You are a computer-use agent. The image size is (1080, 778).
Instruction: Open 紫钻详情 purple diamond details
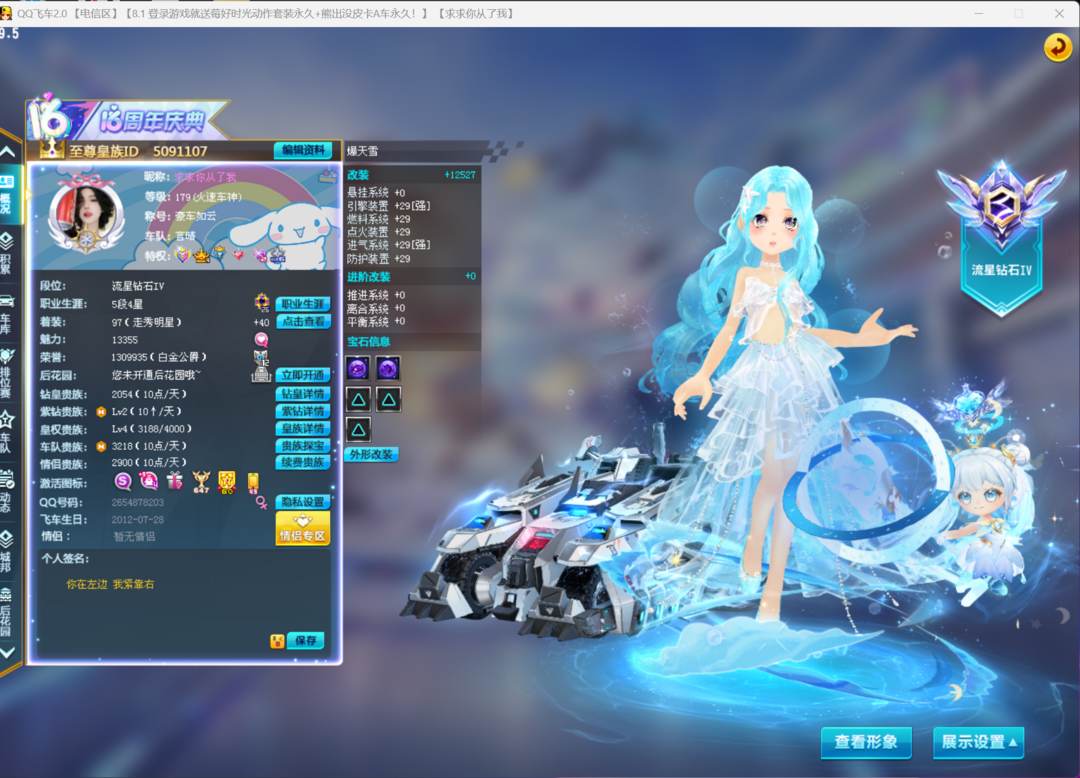click(303, 411)
